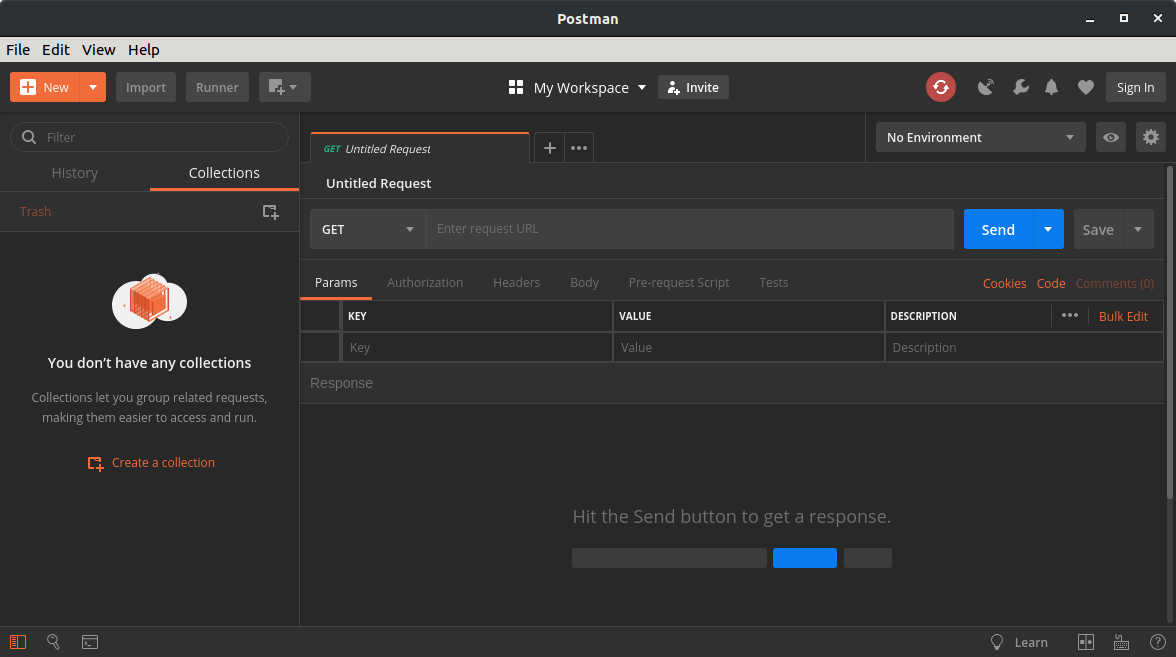Toggle the sidebar visibility icon
Viewport: 1176px width, 657px height.
(18, 642)
